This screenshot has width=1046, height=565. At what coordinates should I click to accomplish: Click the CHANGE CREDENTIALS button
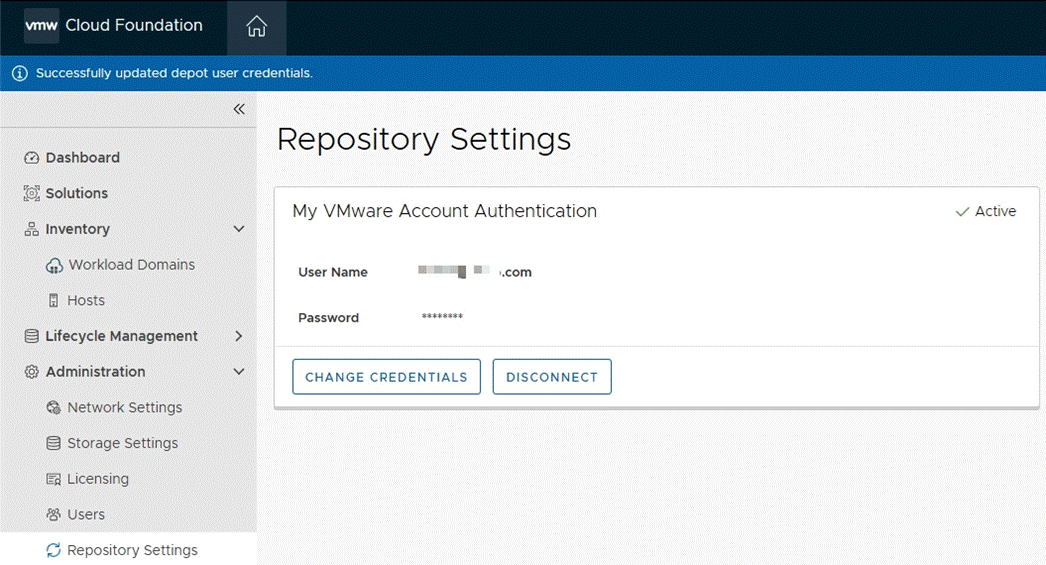point(386,377)
